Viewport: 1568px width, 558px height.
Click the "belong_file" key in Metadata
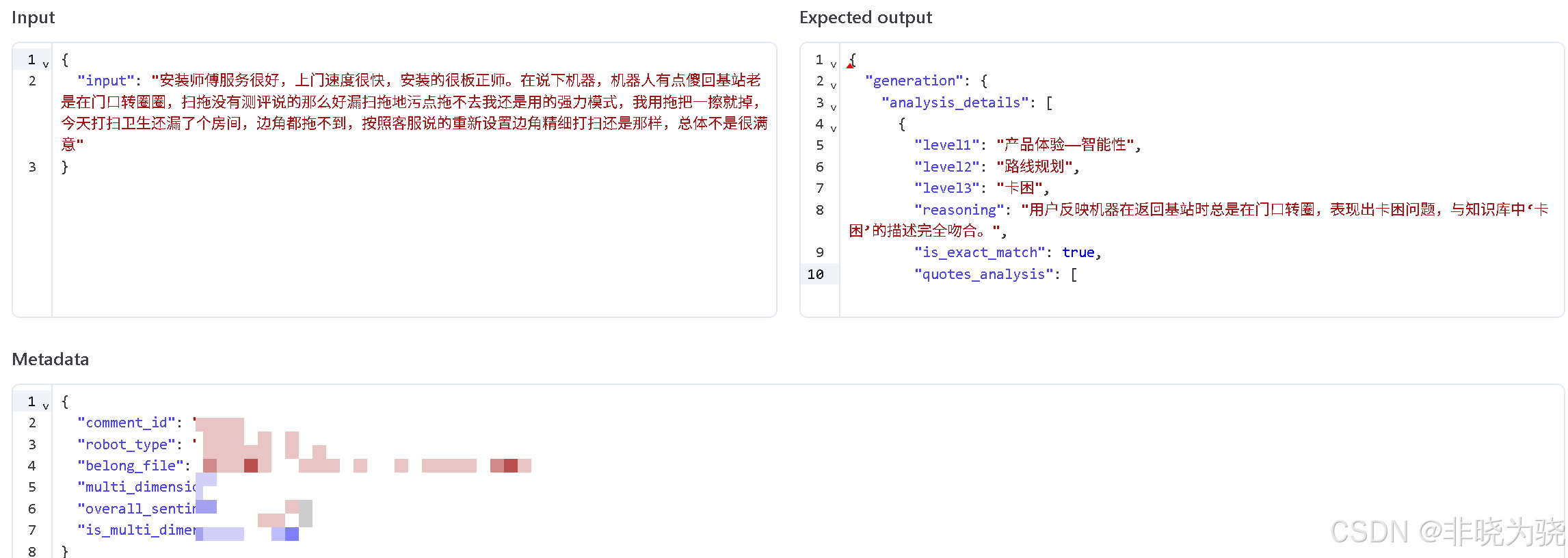131,466
